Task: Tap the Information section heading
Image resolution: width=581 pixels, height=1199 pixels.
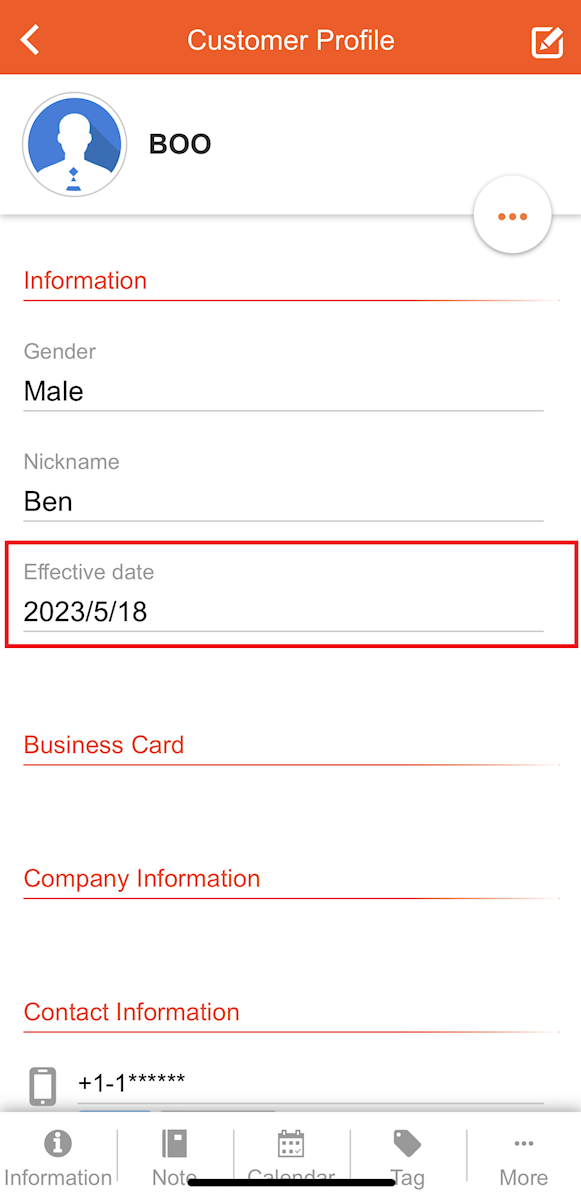Action: (85, 281)
